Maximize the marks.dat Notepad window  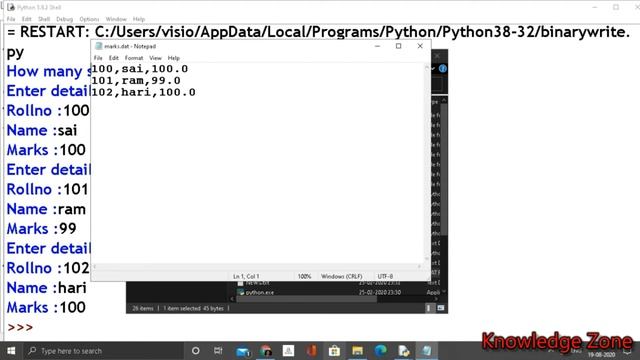click(x=398, y=46)
